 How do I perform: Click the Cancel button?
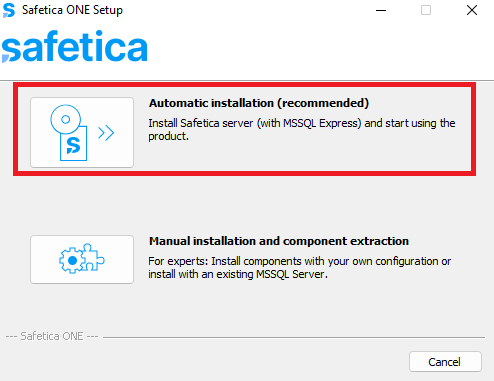(x=445, y=362)
